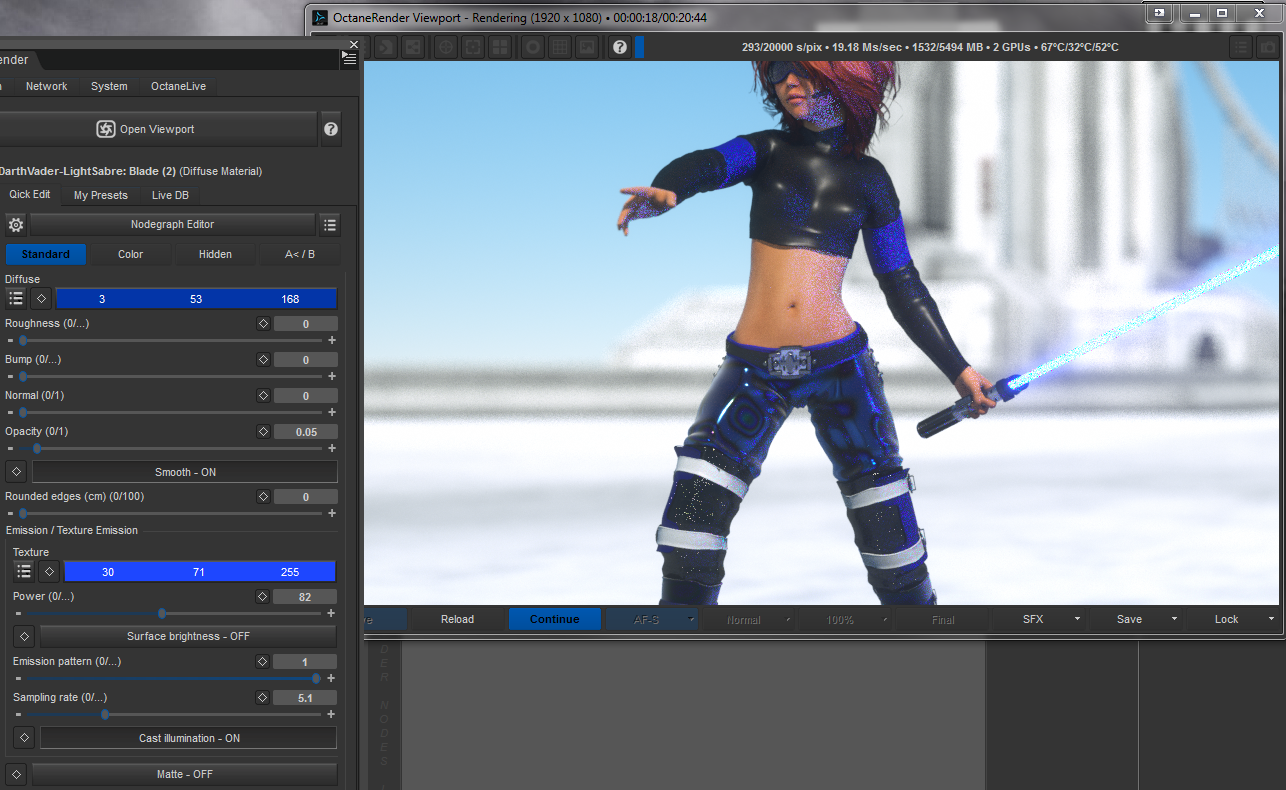Click the emission Texture node diamond icon
The image size is (1286, 790).
pos(49,572)
